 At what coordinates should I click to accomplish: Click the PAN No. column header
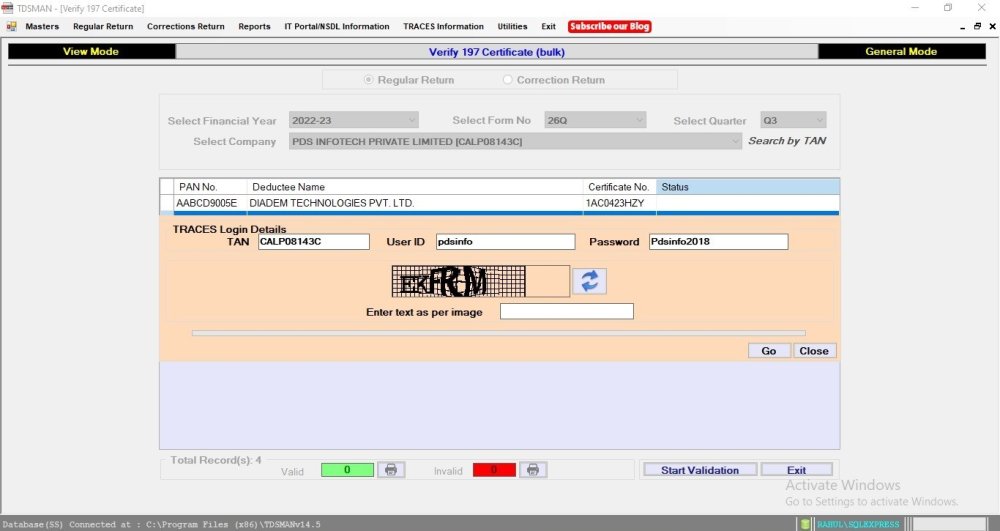[210, 187]
